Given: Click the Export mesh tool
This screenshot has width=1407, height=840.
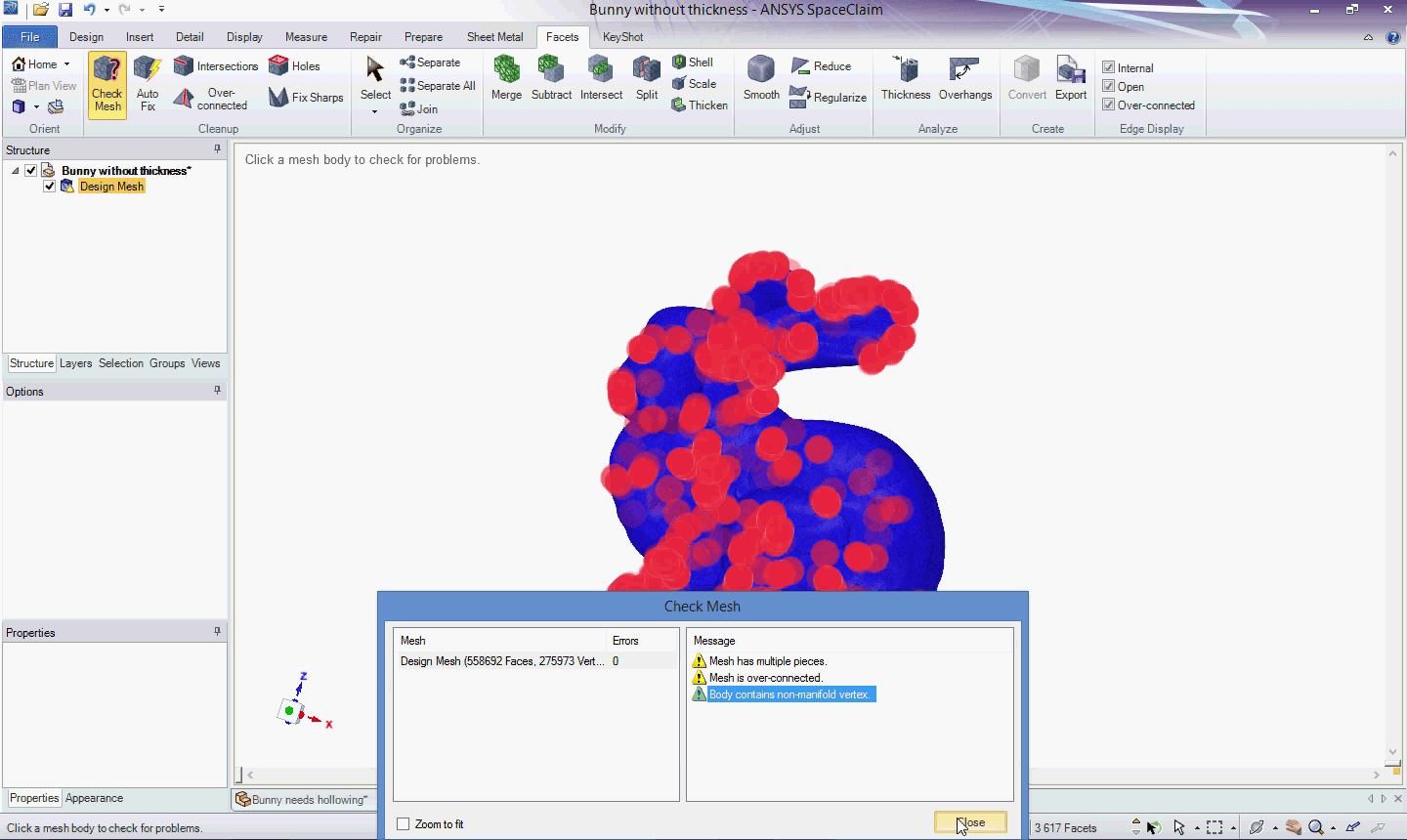Looking at the screenshot, I should 1071,78.
